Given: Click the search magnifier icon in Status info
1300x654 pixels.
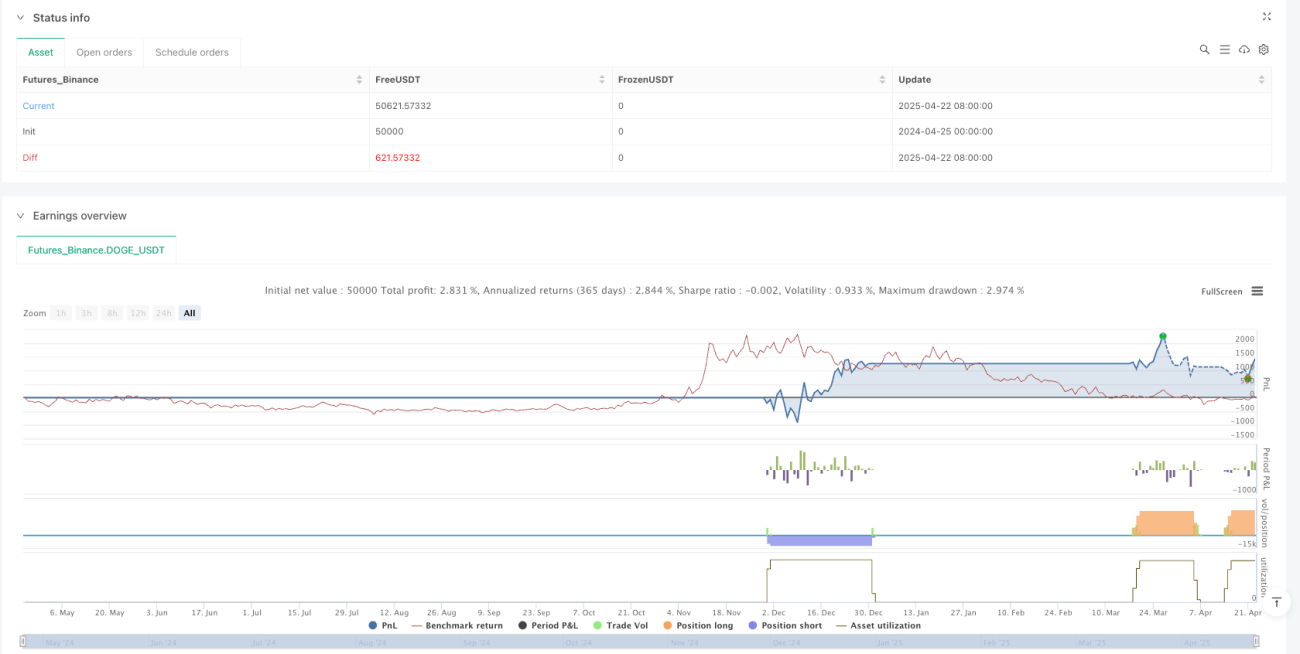Looking at the screenshot, I should (1204, 49).
